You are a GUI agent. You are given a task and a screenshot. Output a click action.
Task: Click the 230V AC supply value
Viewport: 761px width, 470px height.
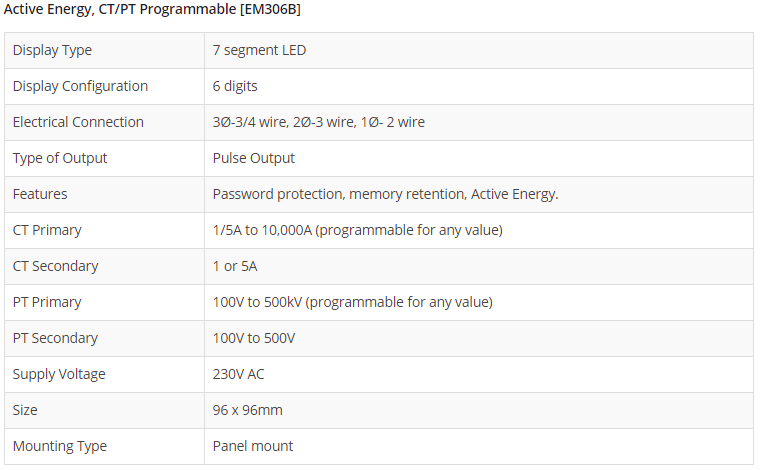tap(238, 374)
